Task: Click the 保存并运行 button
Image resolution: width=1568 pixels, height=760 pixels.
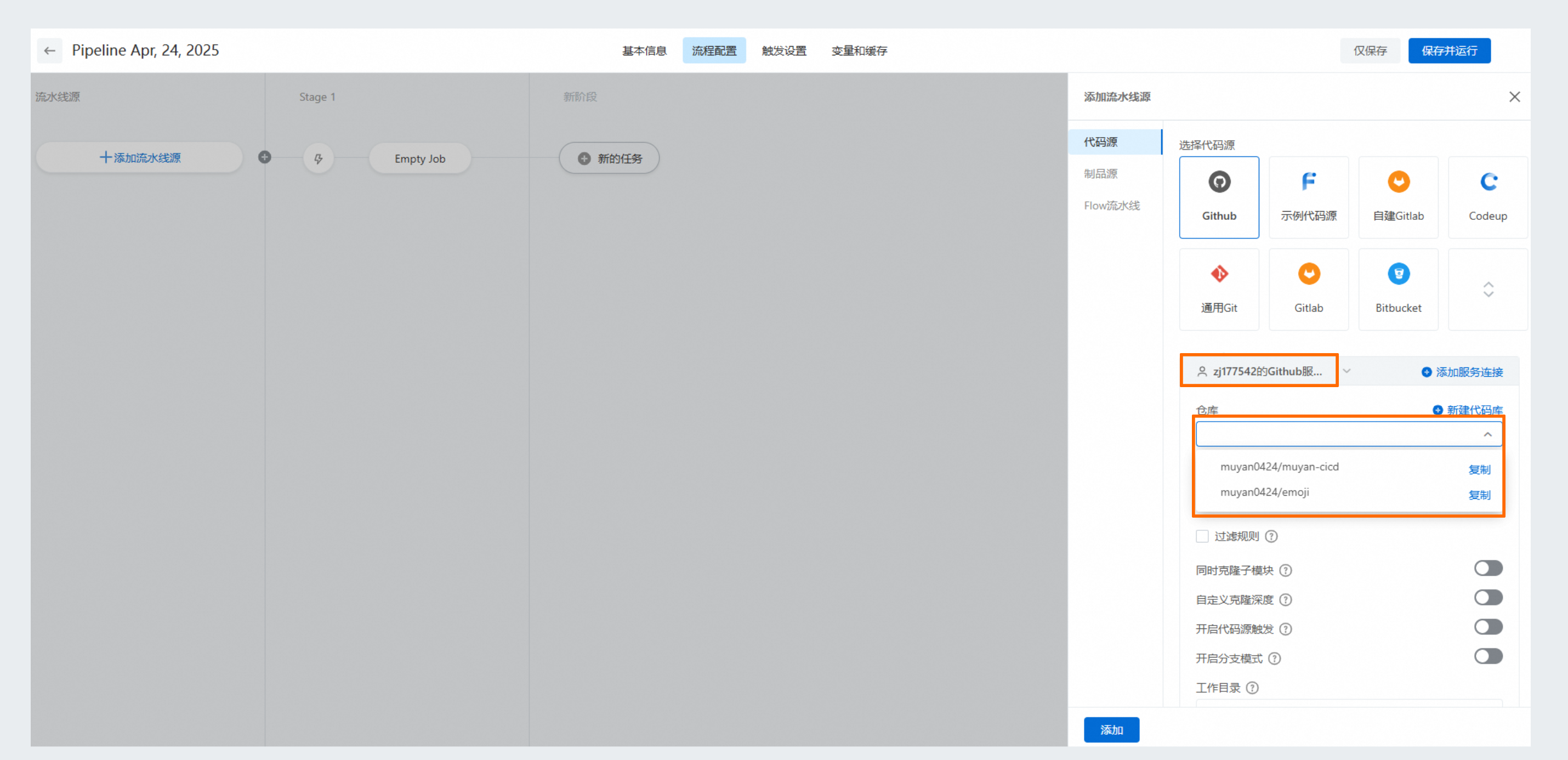Action: coord(1448,50)
